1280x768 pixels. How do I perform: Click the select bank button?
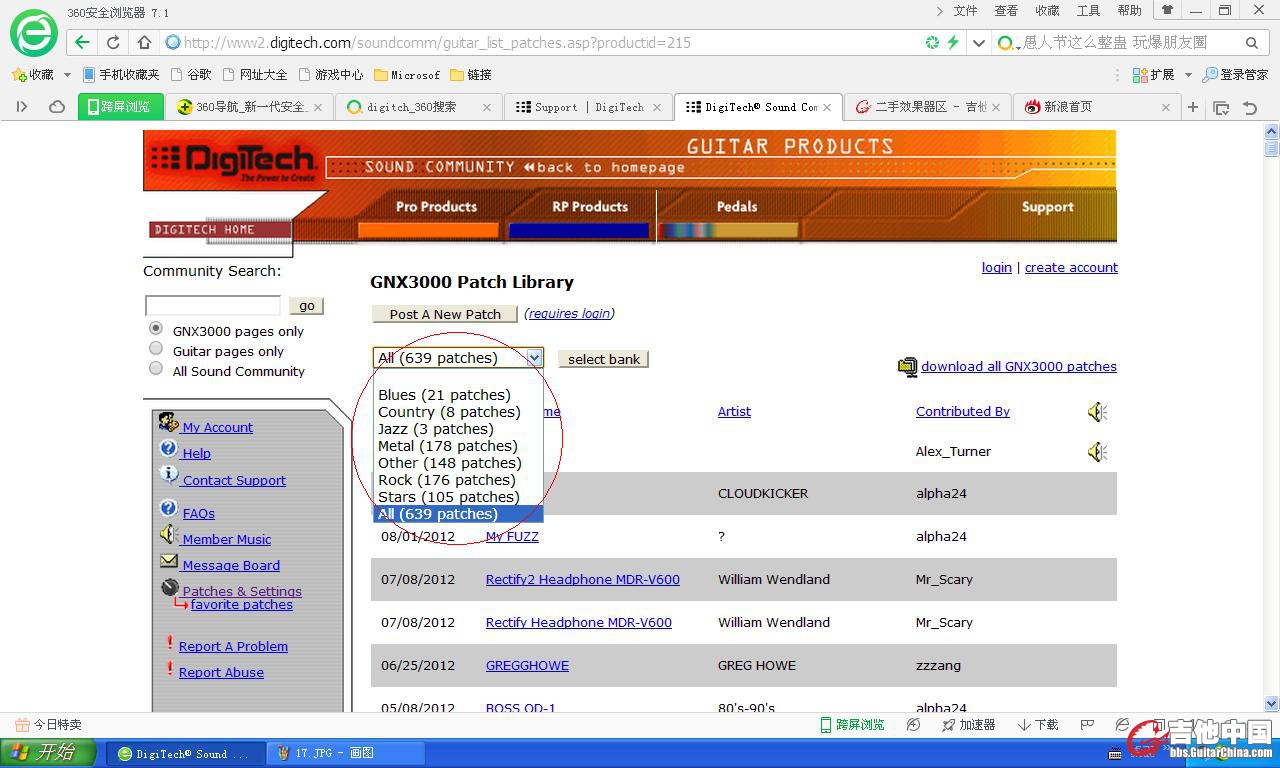click(x=604, y=359)
